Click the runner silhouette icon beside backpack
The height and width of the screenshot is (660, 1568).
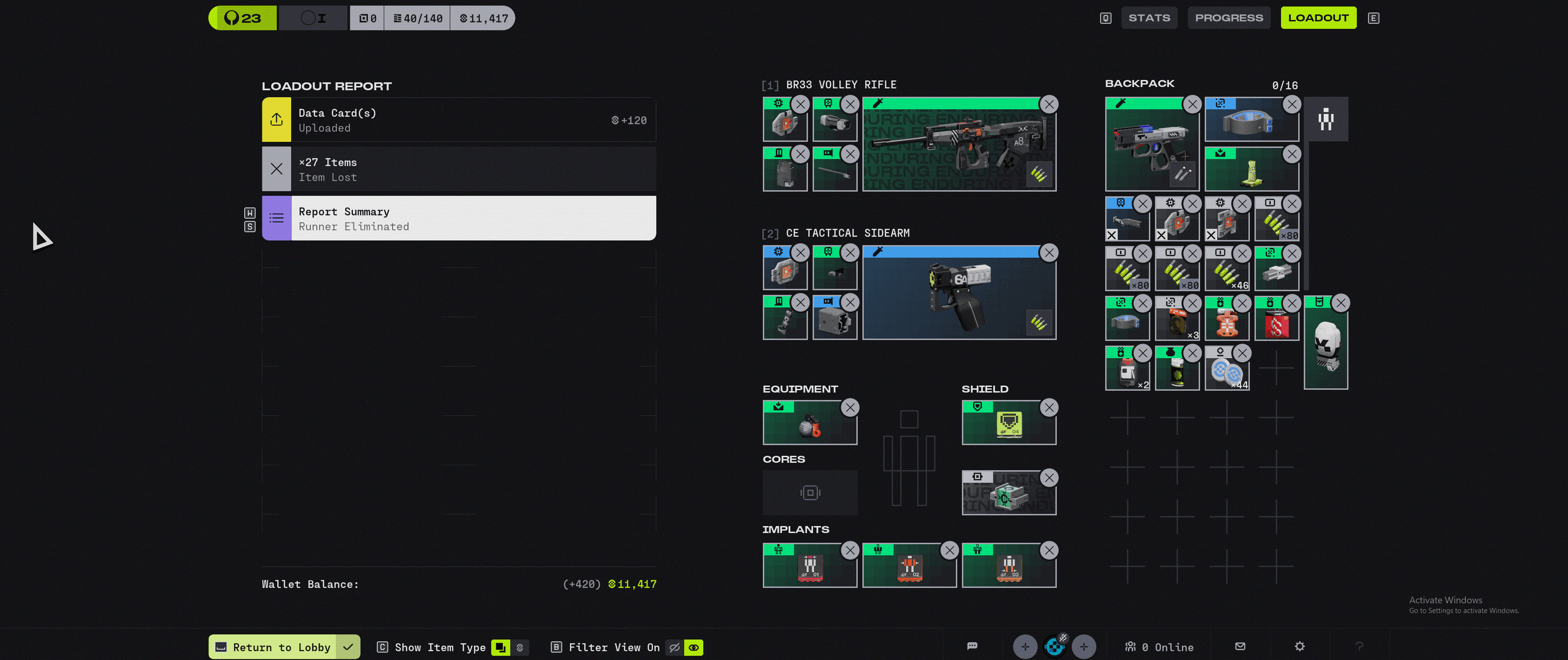(1326, 120)
